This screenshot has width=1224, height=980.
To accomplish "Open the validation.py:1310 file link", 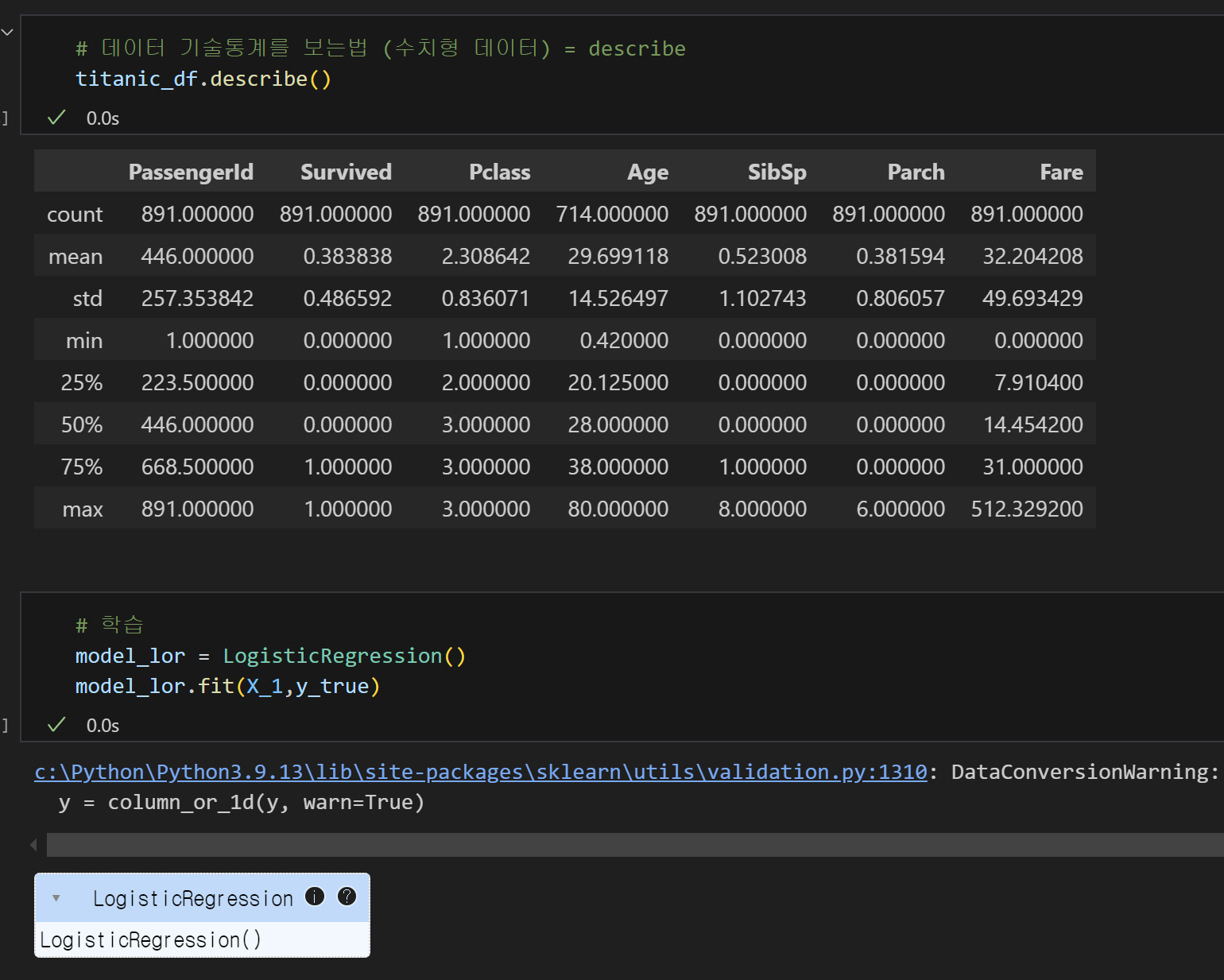I will click(481, 772).
